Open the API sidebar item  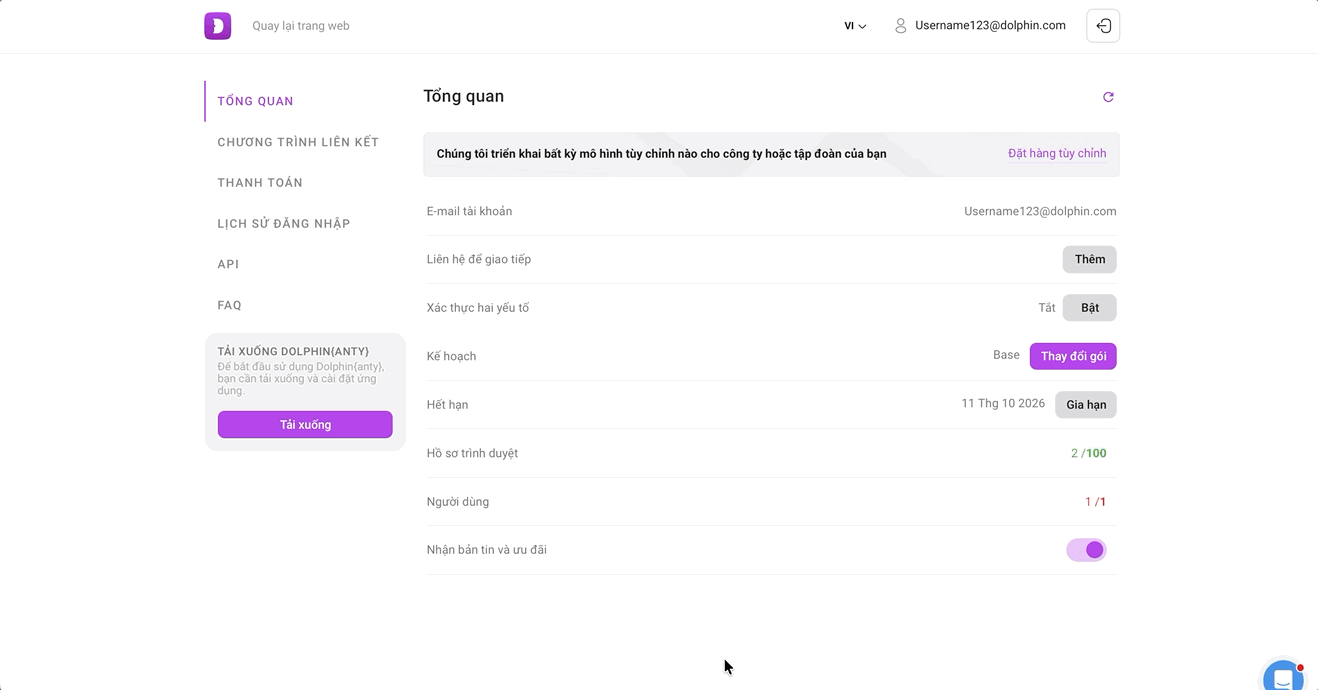(x=228, y=264)
